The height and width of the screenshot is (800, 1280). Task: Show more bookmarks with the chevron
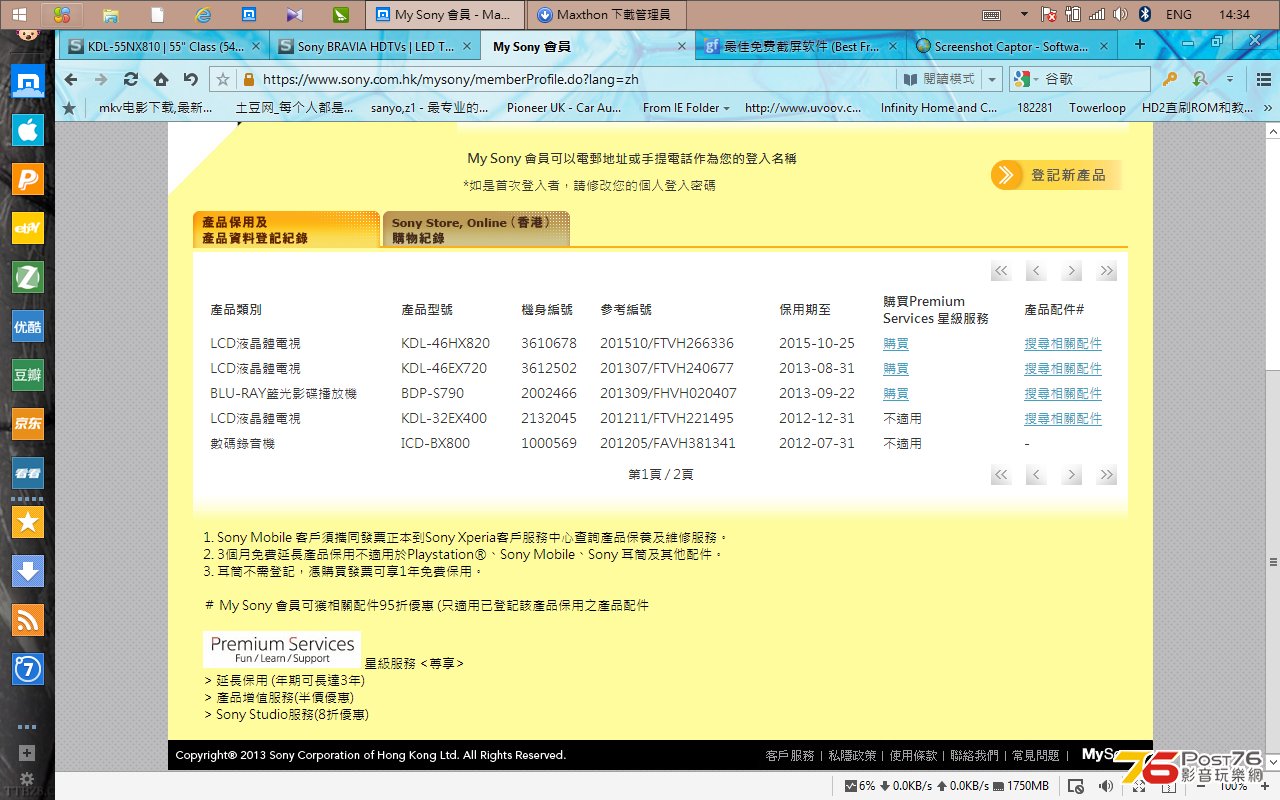click(x=1268, y=108)
